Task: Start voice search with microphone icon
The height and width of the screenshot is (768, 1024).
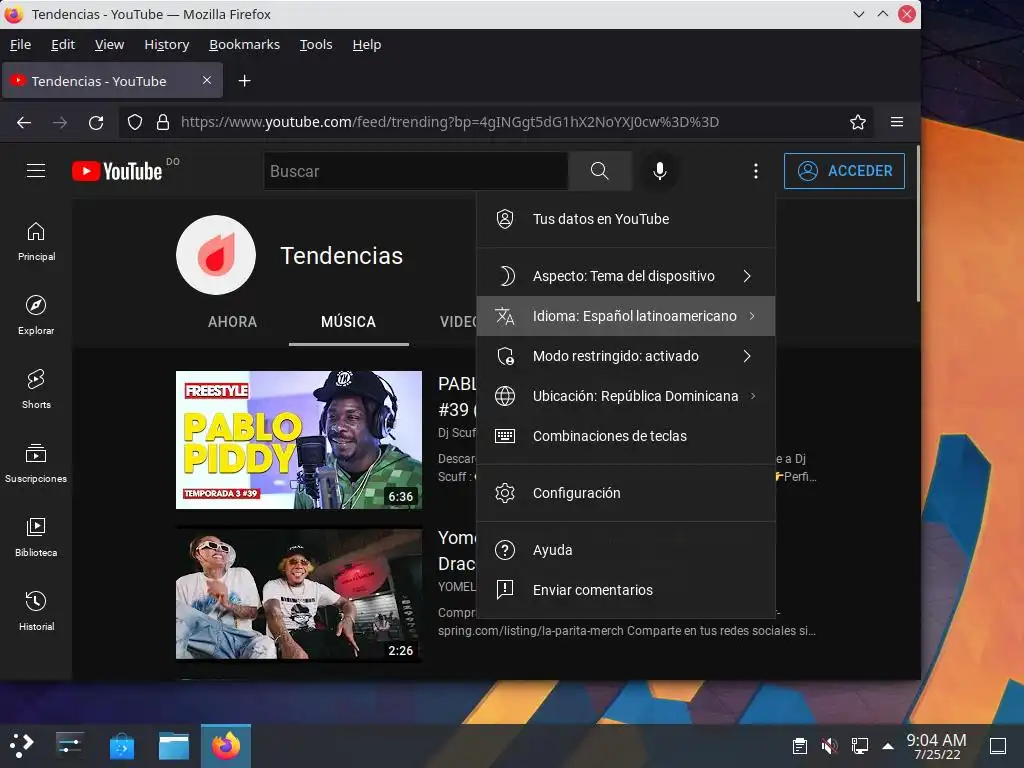Action: click(x=660, y=171)
